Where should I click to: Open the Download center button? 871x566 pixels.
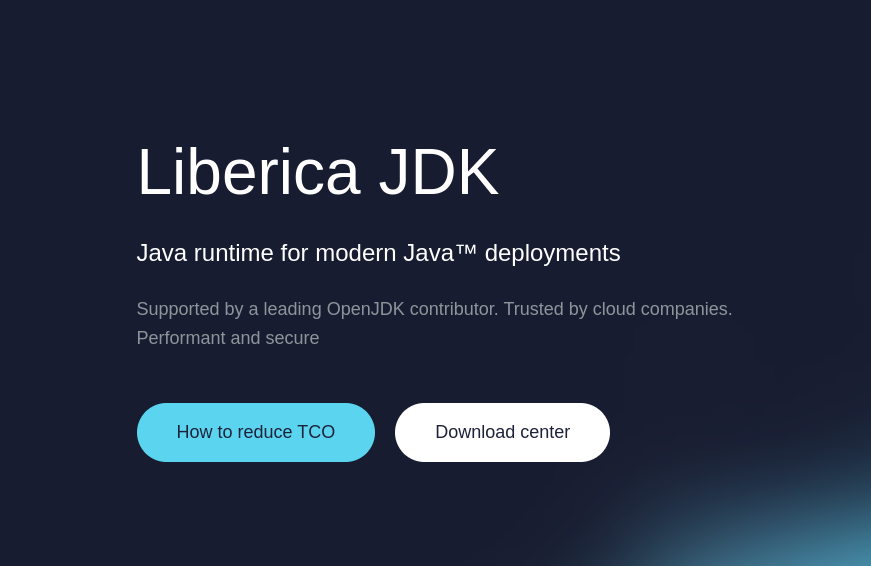[x=502, y=432]
